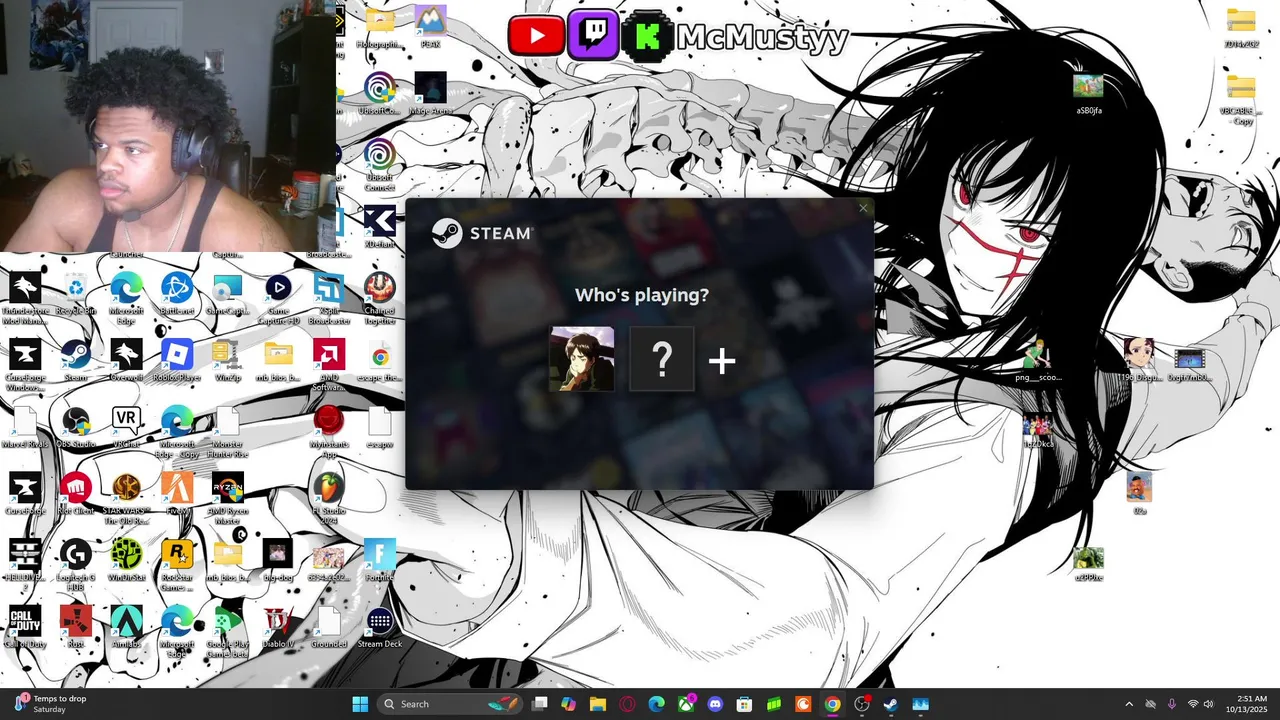Viewport: 1280px width, 720px height.
Task: Launch Aimlabs desktop shortcut
Action: (126, 628)
